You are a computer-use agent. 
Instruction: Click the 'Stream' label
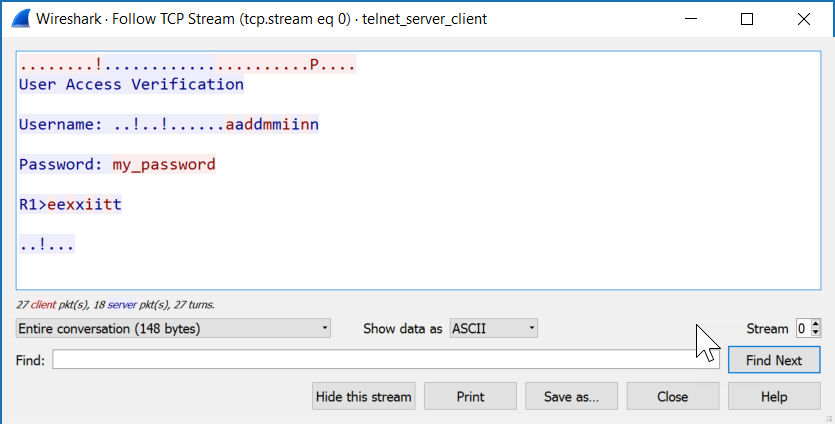click(x=767, y=329)
